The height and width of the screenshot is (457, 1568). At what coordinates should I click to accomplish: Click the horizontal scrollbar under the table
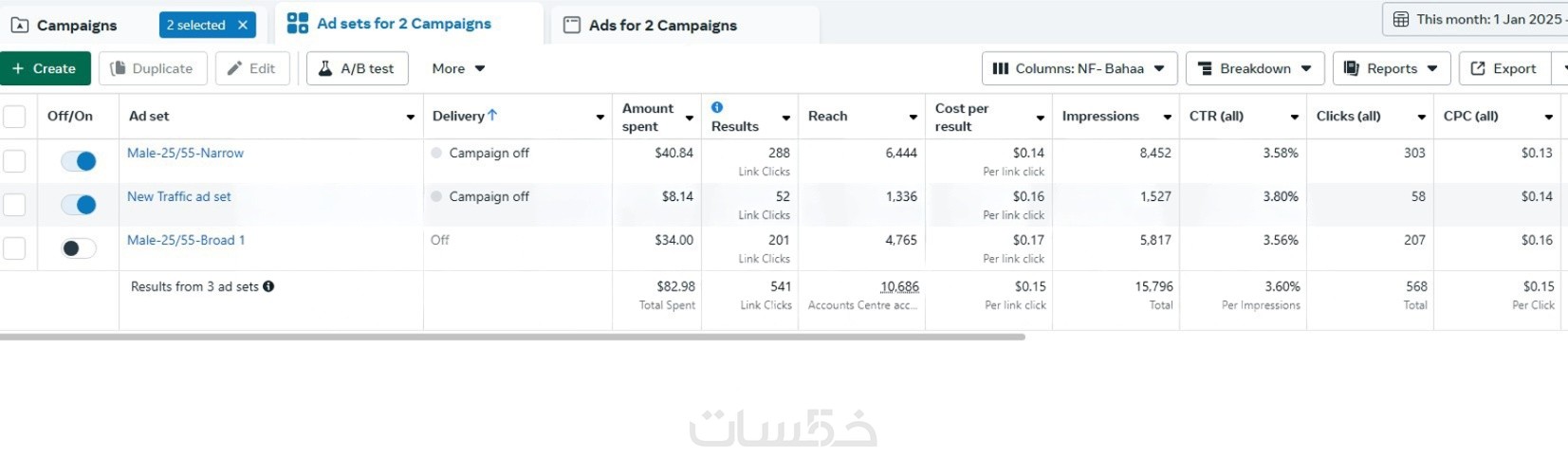[x=512, y=337]
